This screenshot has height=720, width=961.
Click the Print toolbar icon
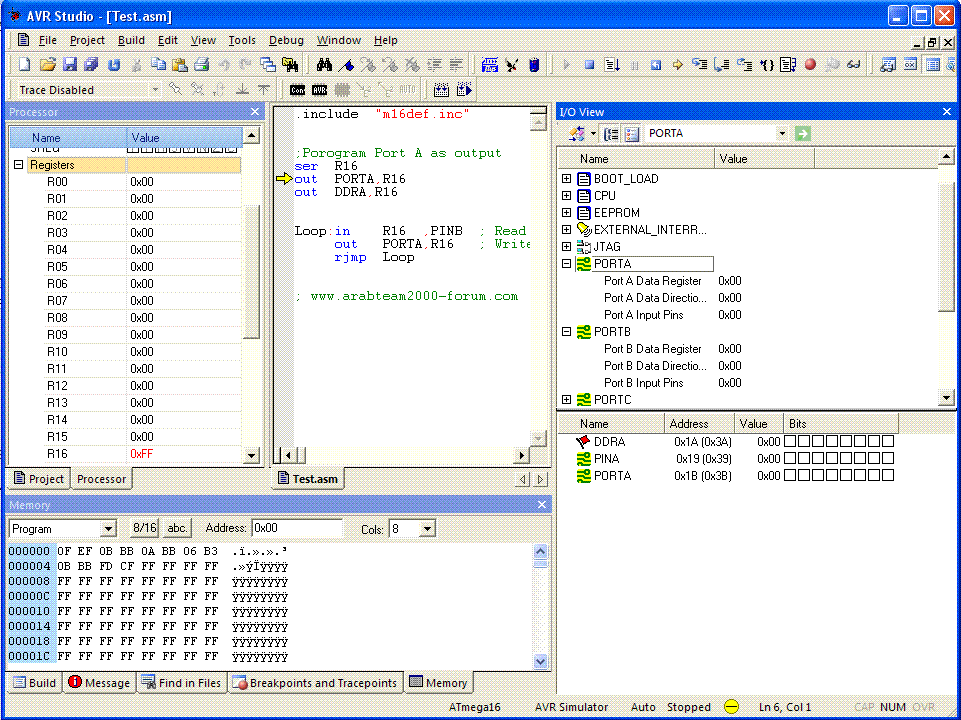[x=202, y=64]
